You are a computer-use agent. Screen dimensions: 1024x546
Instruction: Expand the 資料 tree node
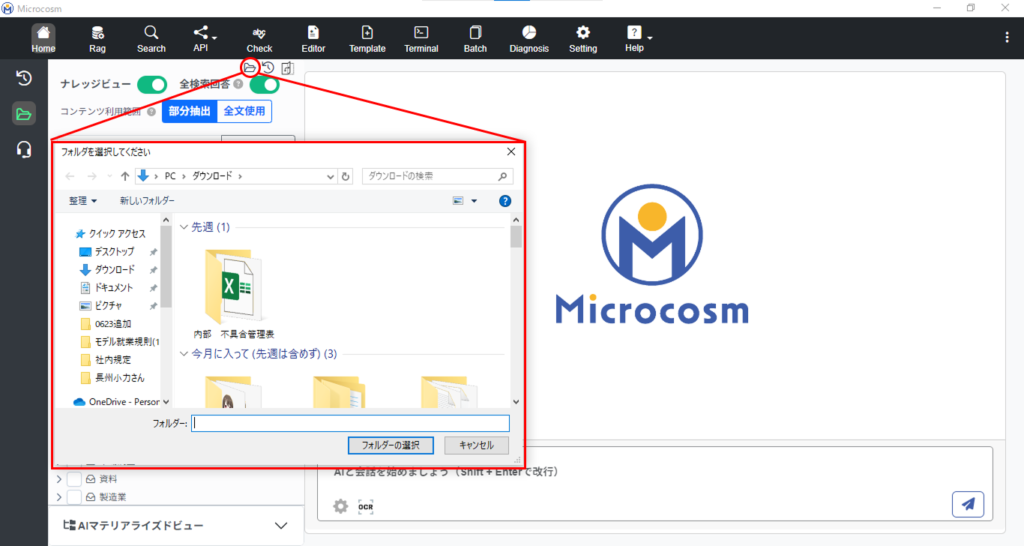59,479
